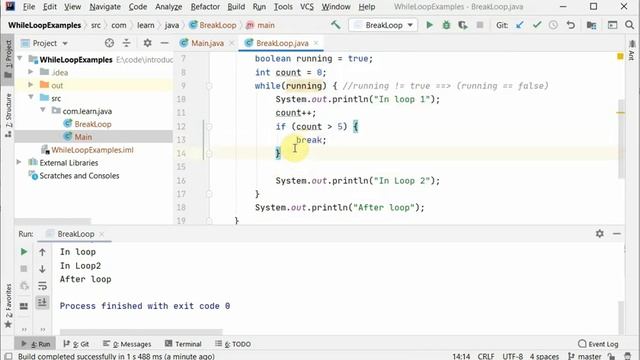Rerun BreakLoop in Run panel
Image resolution: width=640 pixels, height=360 pixels.
point(24,252)
